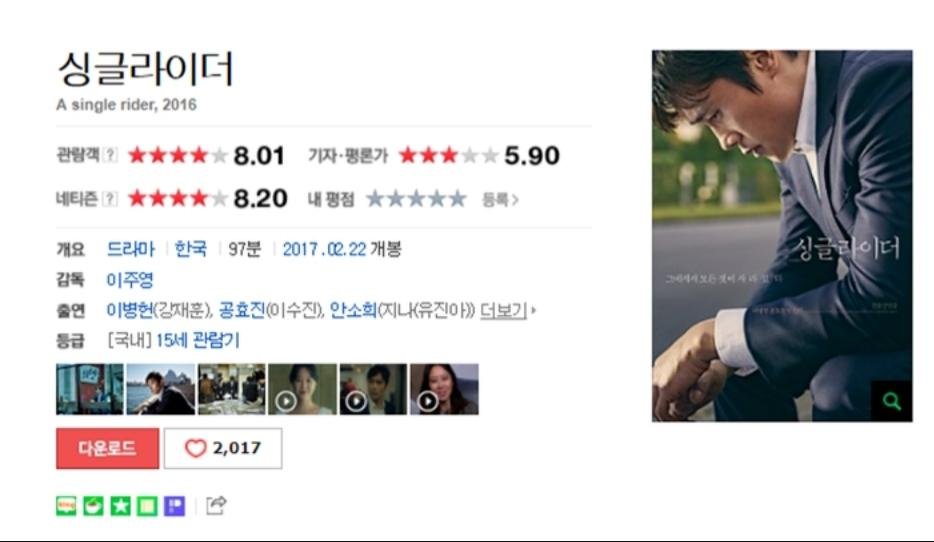Share via the green cafe cup icon
The image size is (934, 542).
[x=94, y=506]
